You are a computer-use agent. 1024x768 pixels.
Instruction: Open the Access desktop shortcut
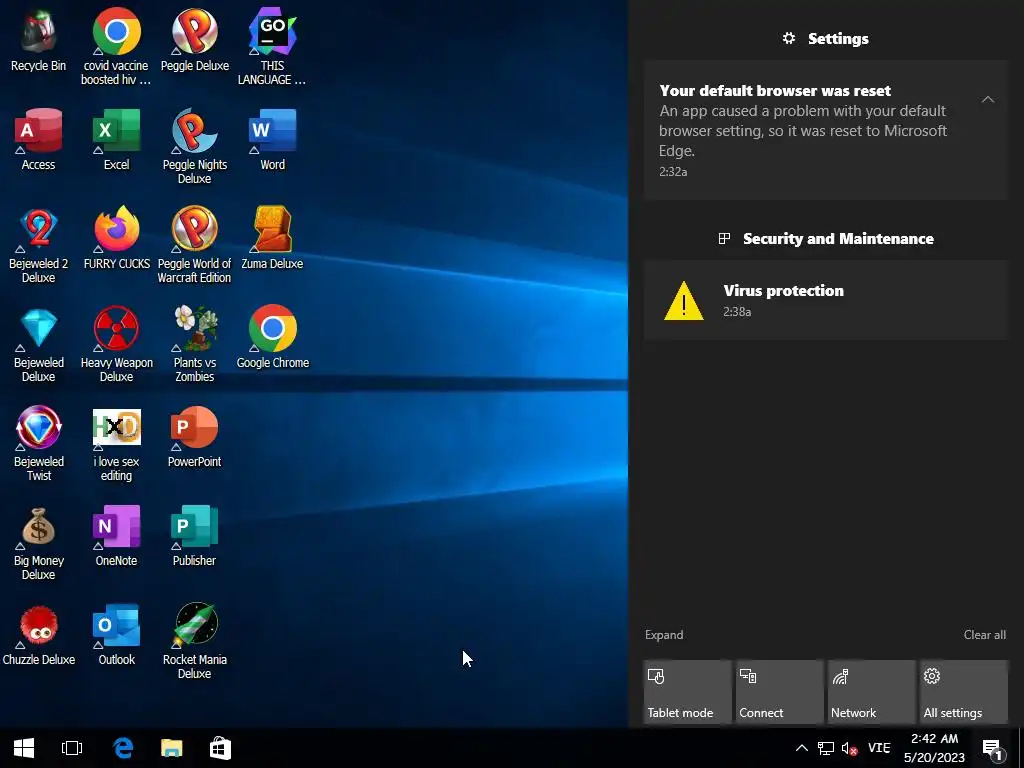click(39, 140)
